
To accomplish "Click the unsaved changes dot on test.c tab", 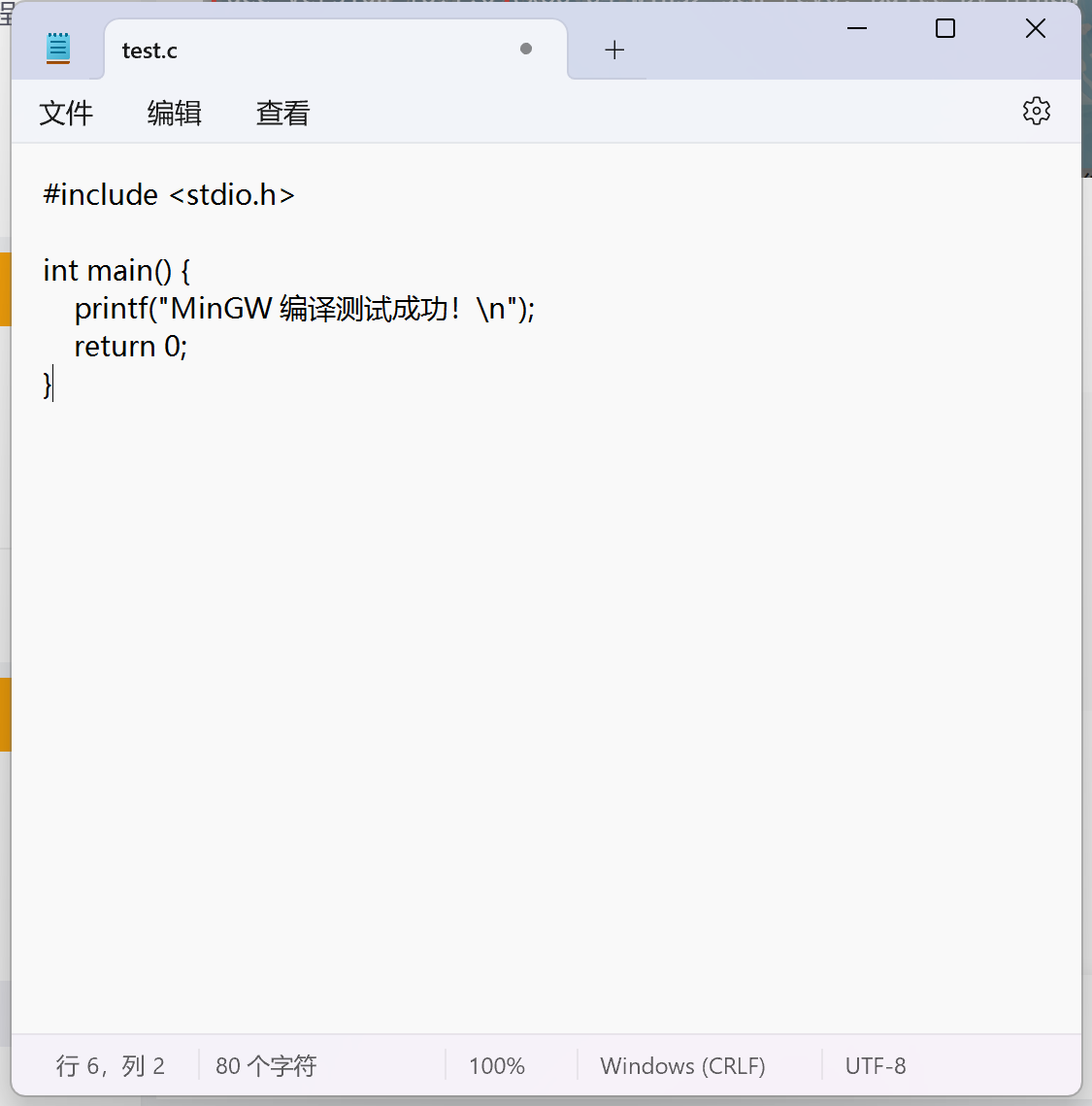I will (525, 49).
